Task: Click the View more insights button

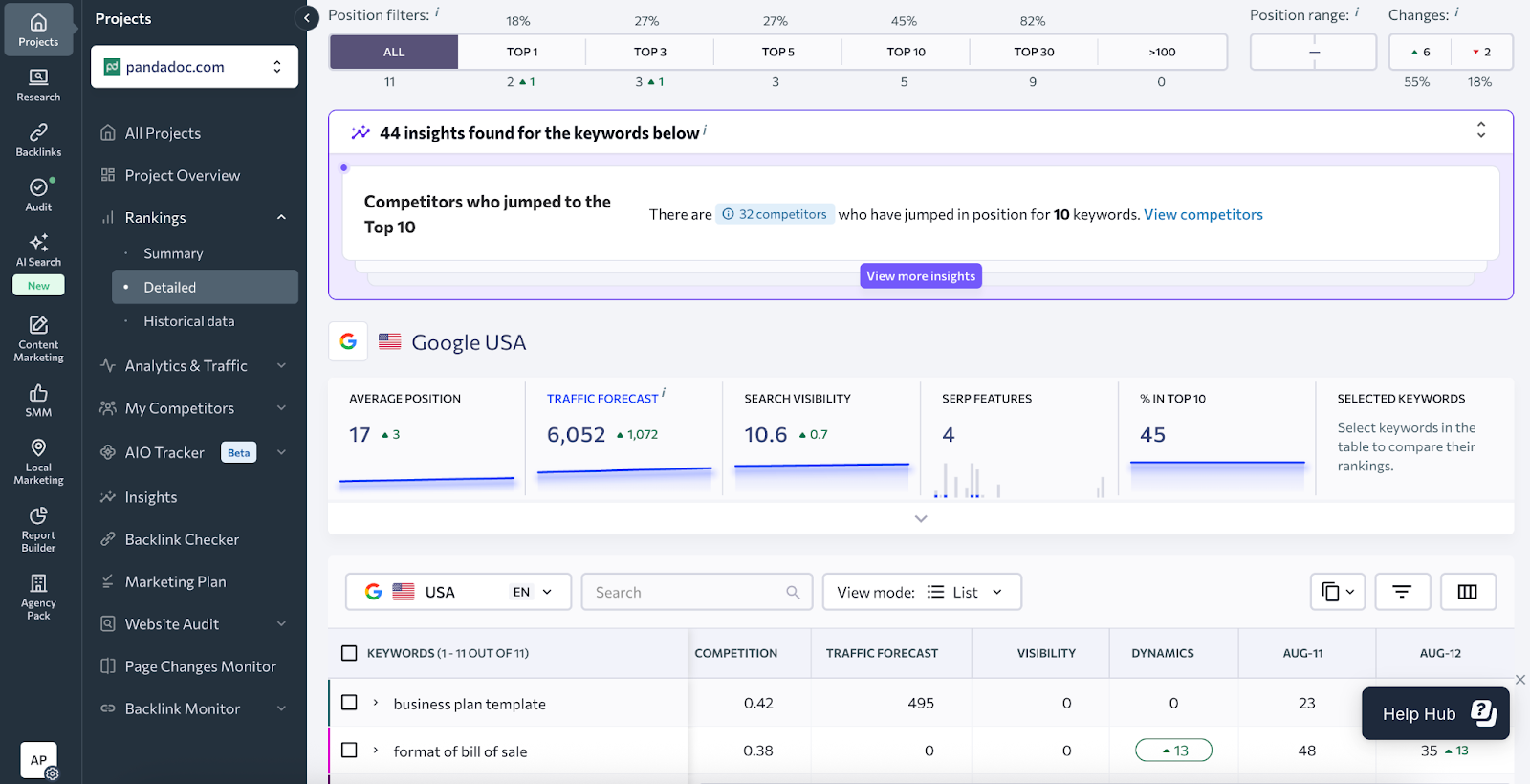Action: pos(921,275)
